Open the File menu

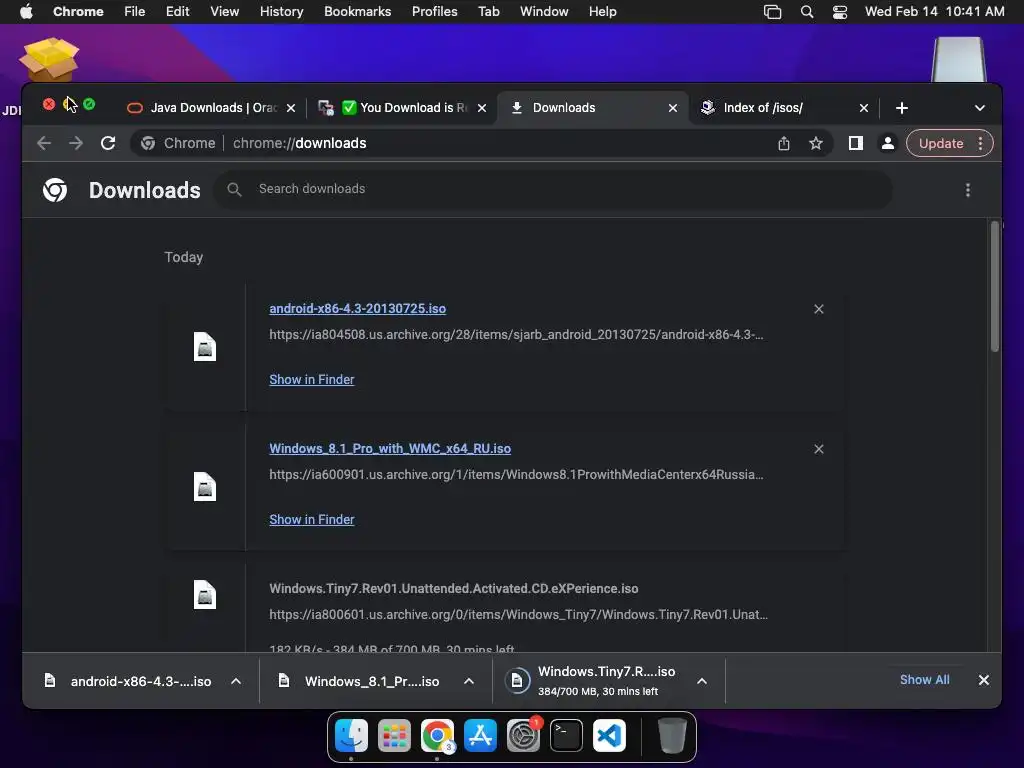coord(135,12)
